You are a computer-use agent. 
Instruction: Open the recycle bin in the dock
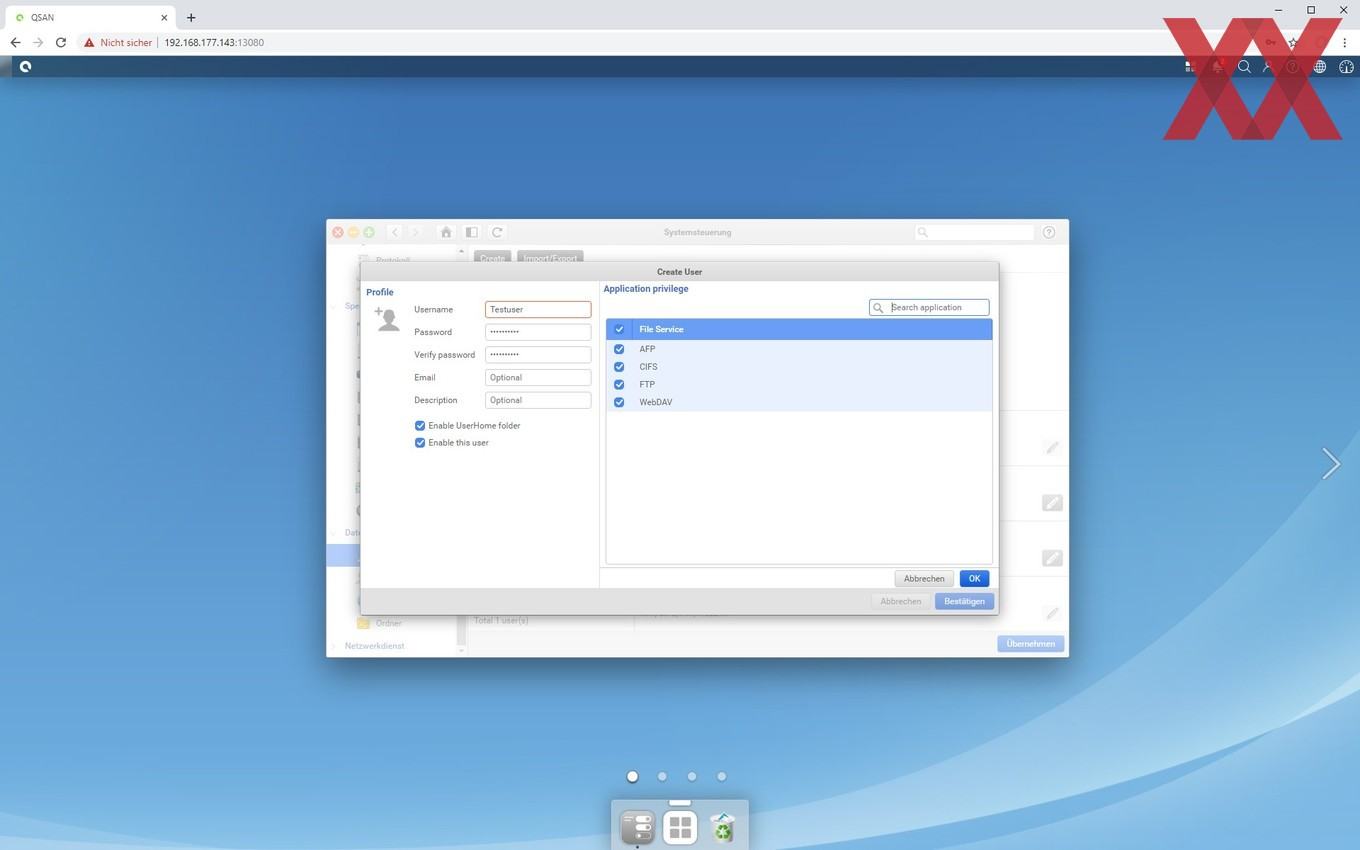[x=722, y=827]
